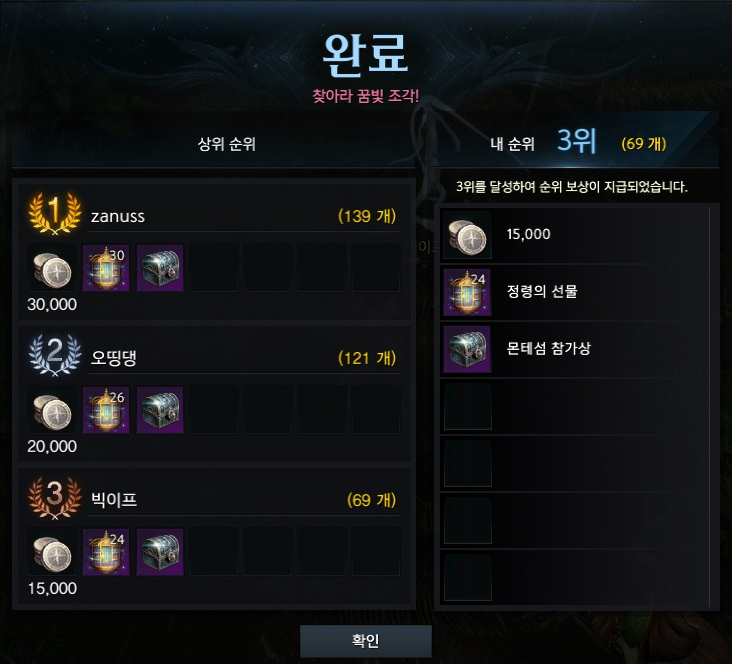This screenshot has height=664, width=732.
Task: Select zanuss's lantern gift icon marked 30
Action: click(106, 268)
